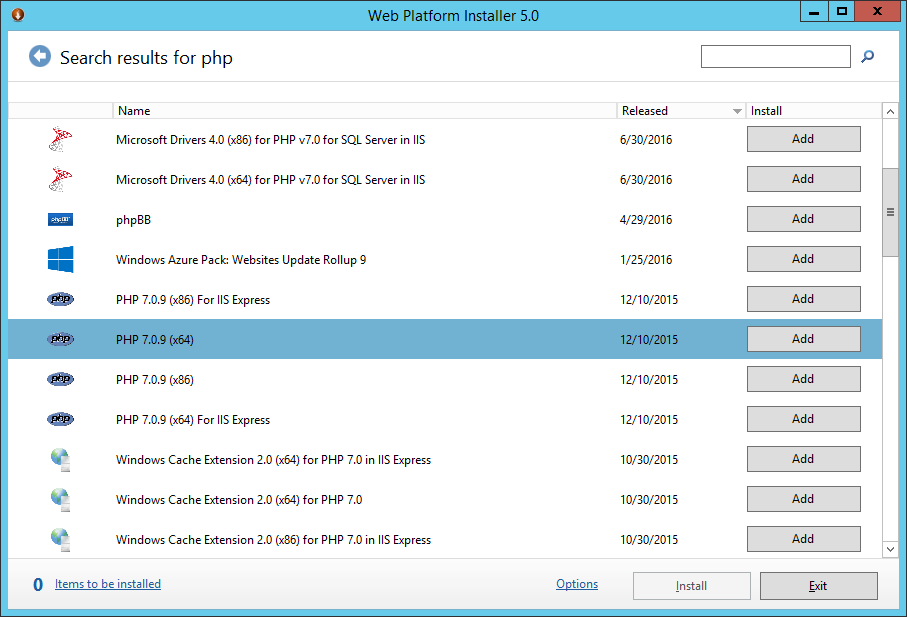The image size is (907, 617).
Task: Click the scrollbar up arrow
Action: pyautogui.click(x=890, y=111)
